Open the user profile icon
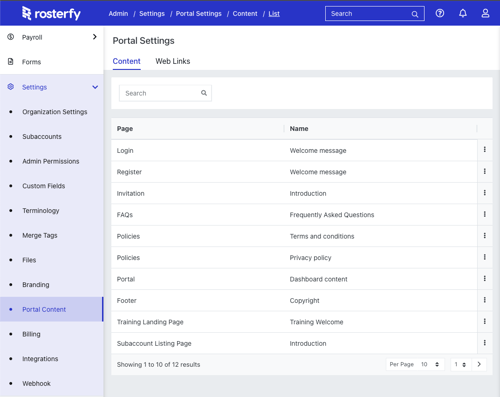This screenshot has width=500, height=397. click(485, 13)
